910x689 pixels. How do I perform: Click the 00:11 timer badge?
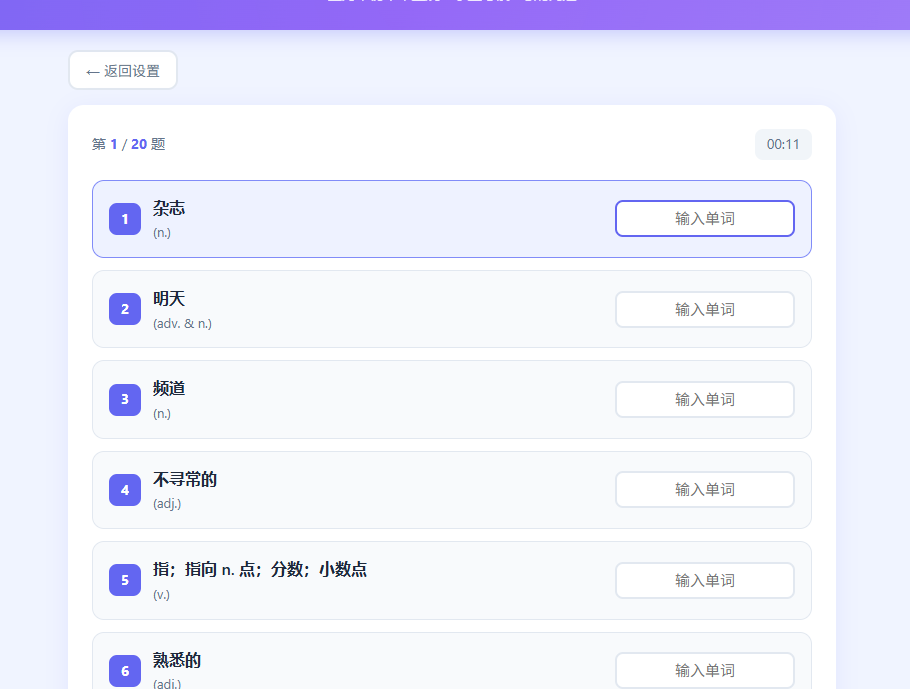(783, 144)
